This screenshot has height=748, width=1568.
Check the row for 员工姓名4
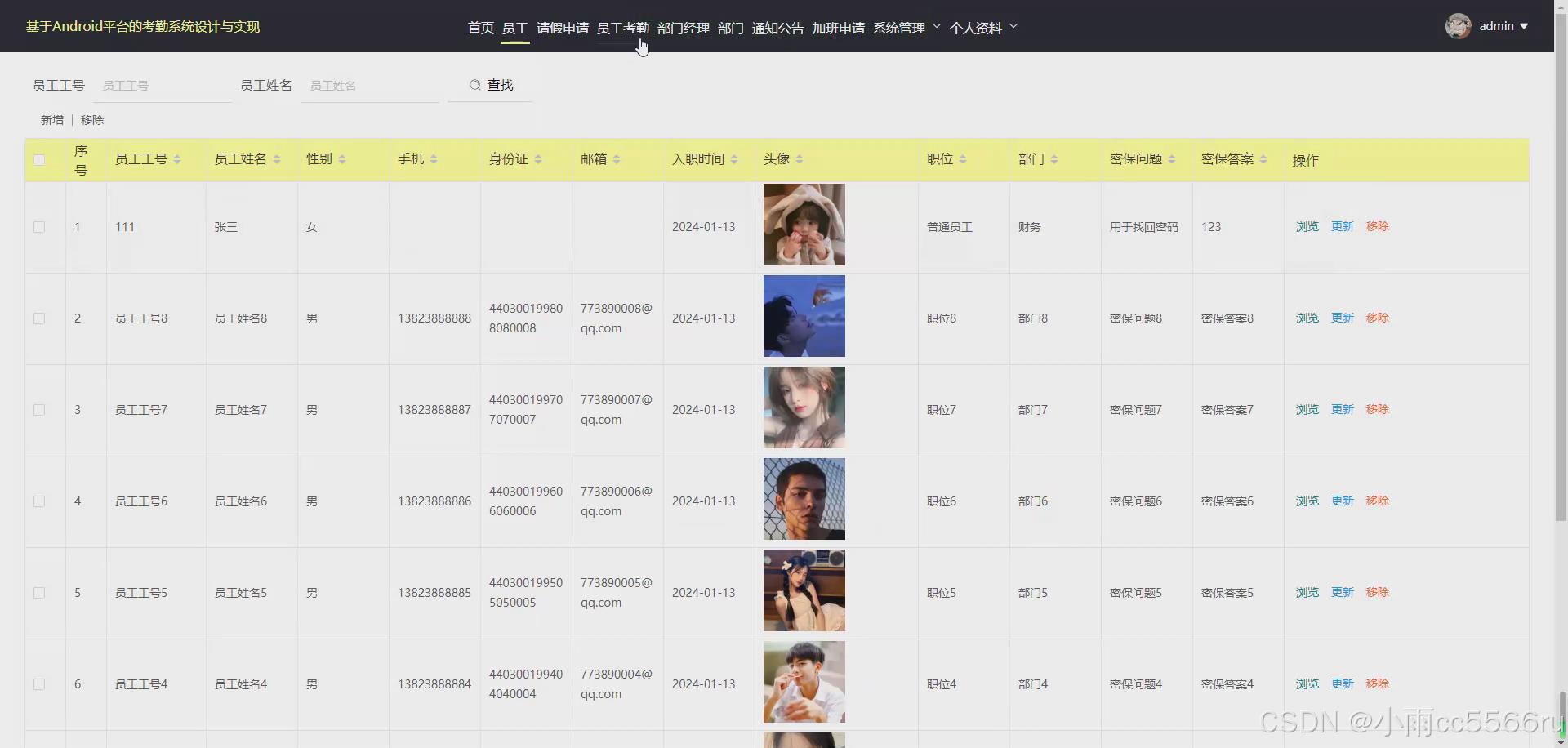(x=39, y=684)
